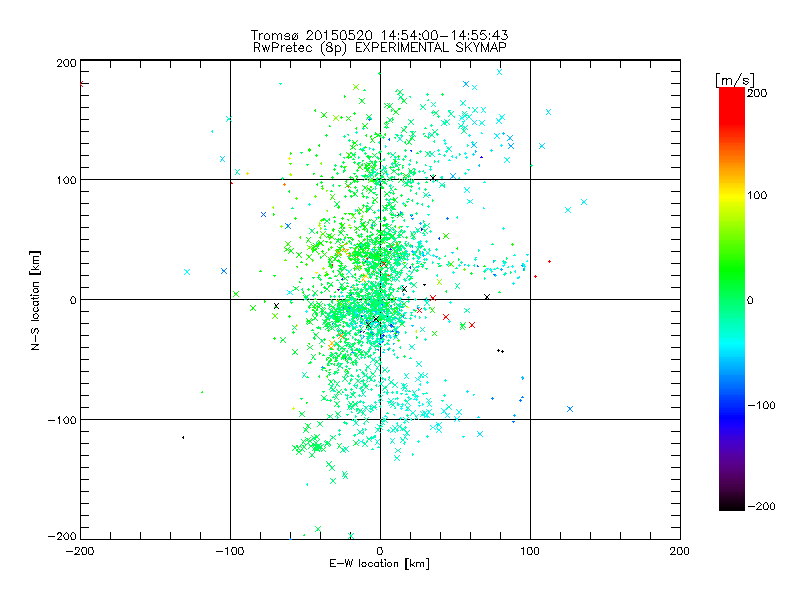The image size is (800, 600).
Task: Pick the black bottom of the colorbar
Action: coord(732,503)
